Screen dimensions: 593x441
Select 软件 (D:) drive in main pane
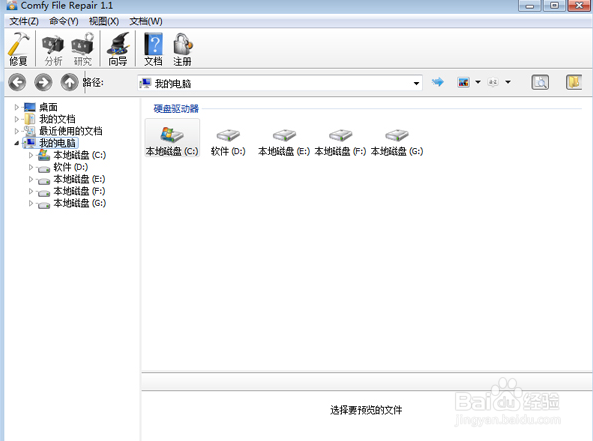click(228, 142)
